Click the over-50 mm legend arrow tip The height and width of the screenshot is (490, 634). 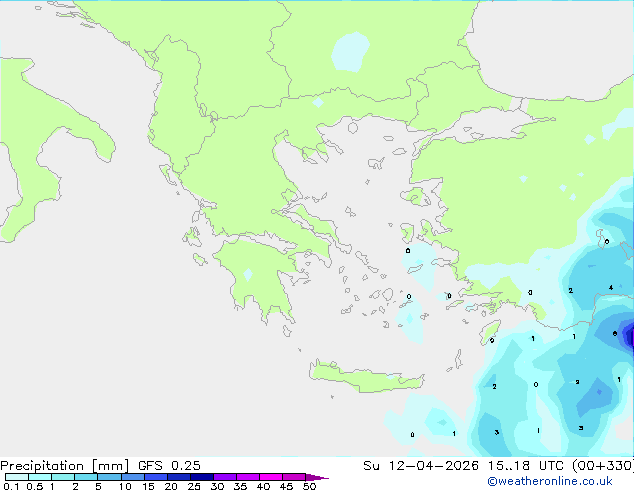317,477
